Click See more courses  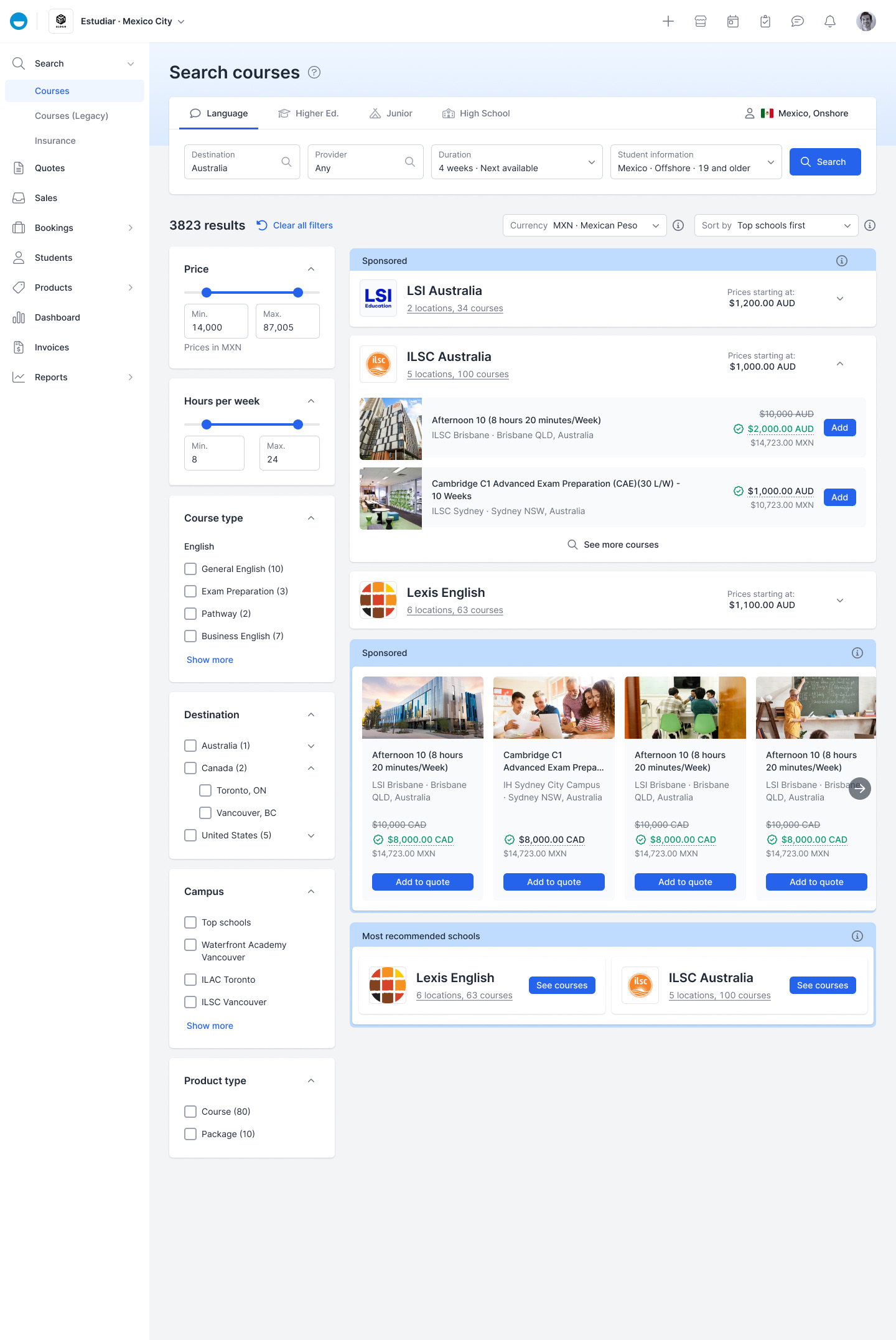click(x=613, y=545)
